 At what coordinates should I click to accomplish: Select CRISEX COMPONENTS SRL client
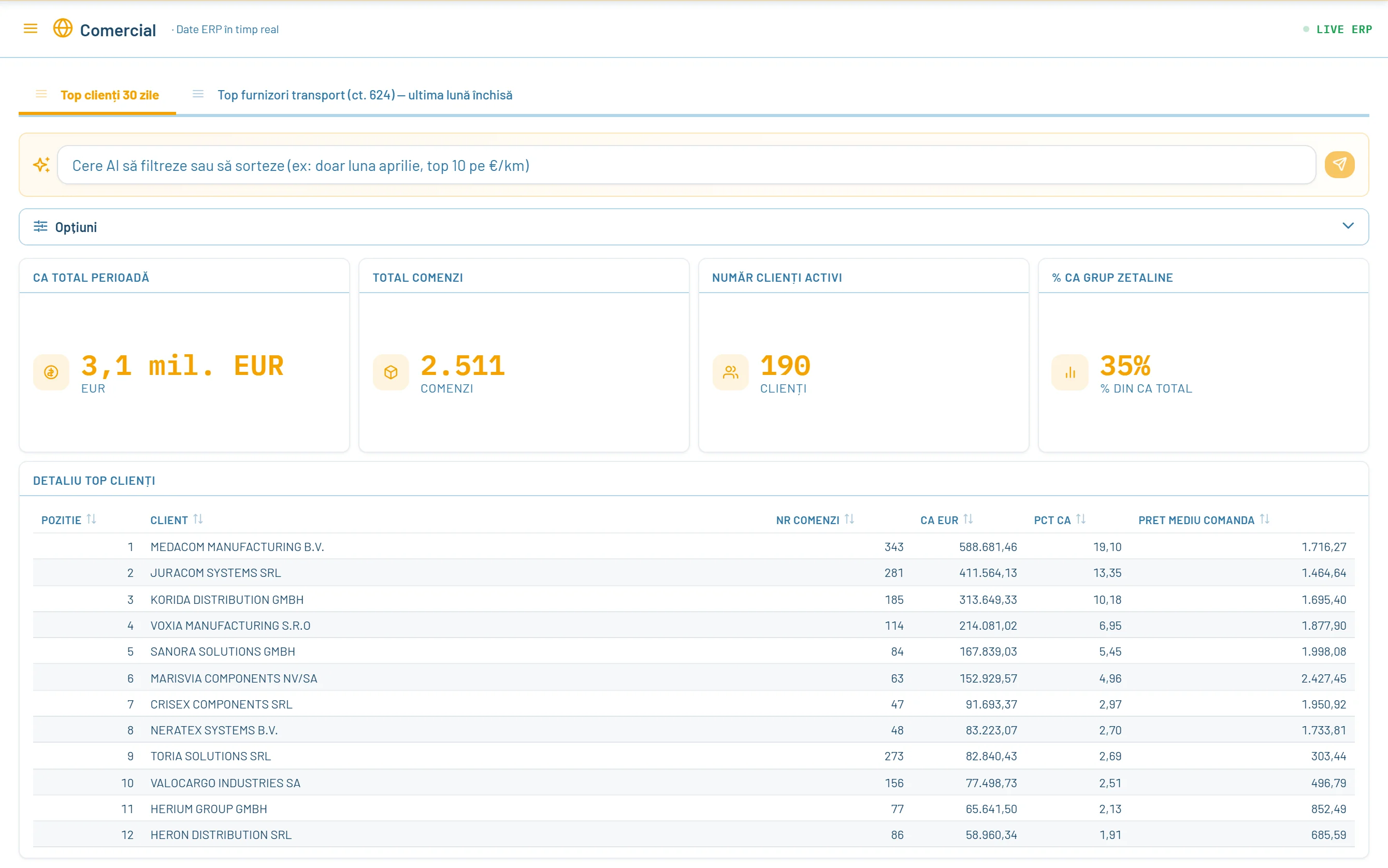221,704
